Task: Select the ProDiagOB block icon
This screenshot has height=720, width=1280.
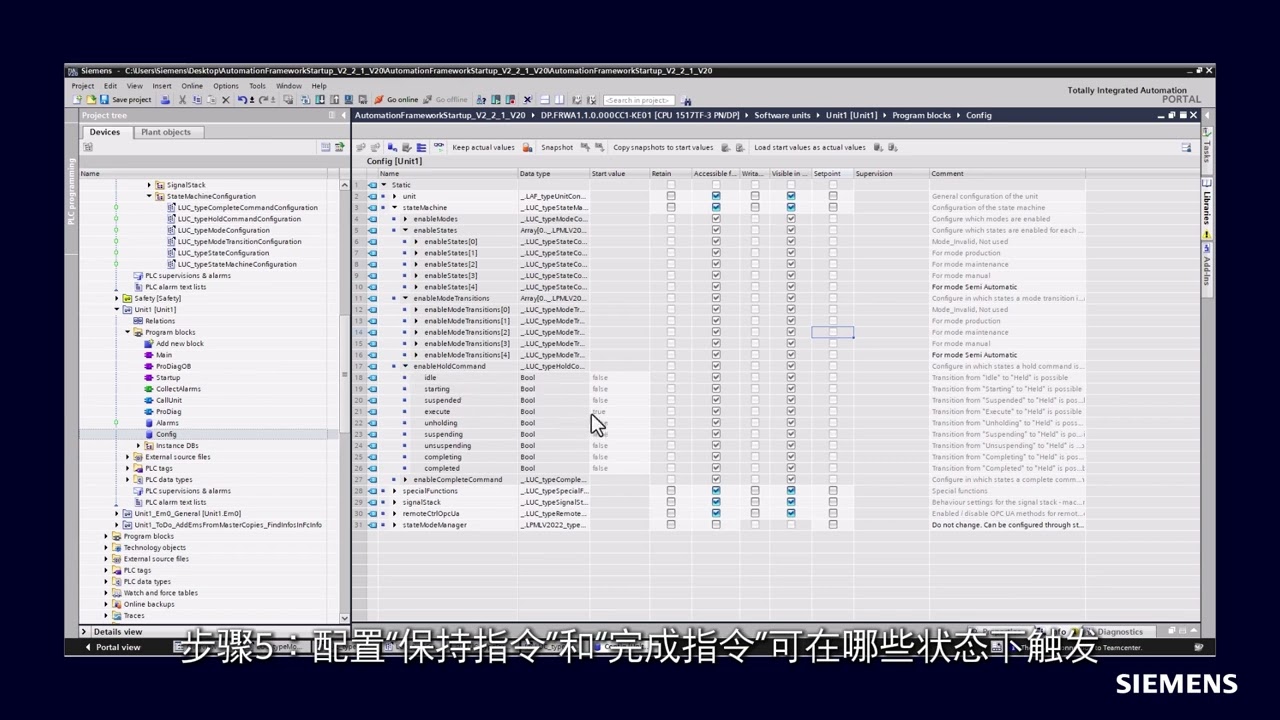Action: (x=149, y=366)
